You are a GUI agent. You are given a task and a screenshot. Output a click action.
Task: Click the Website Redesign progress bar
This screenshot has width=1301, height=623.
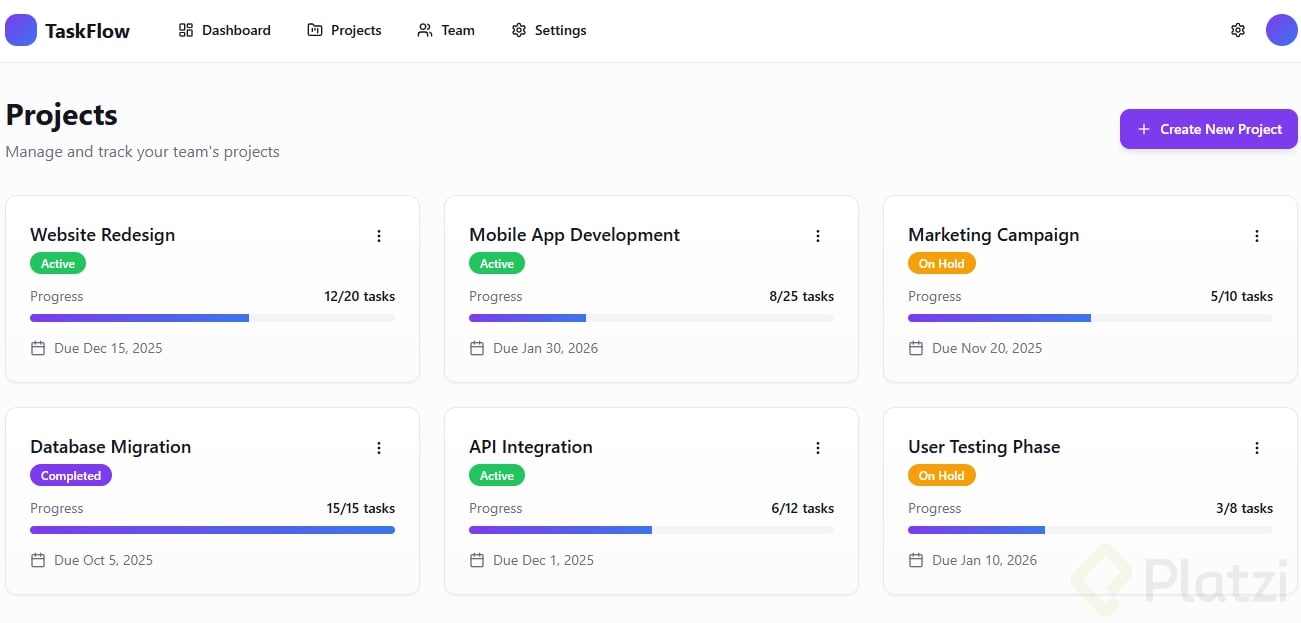point(212,318)
